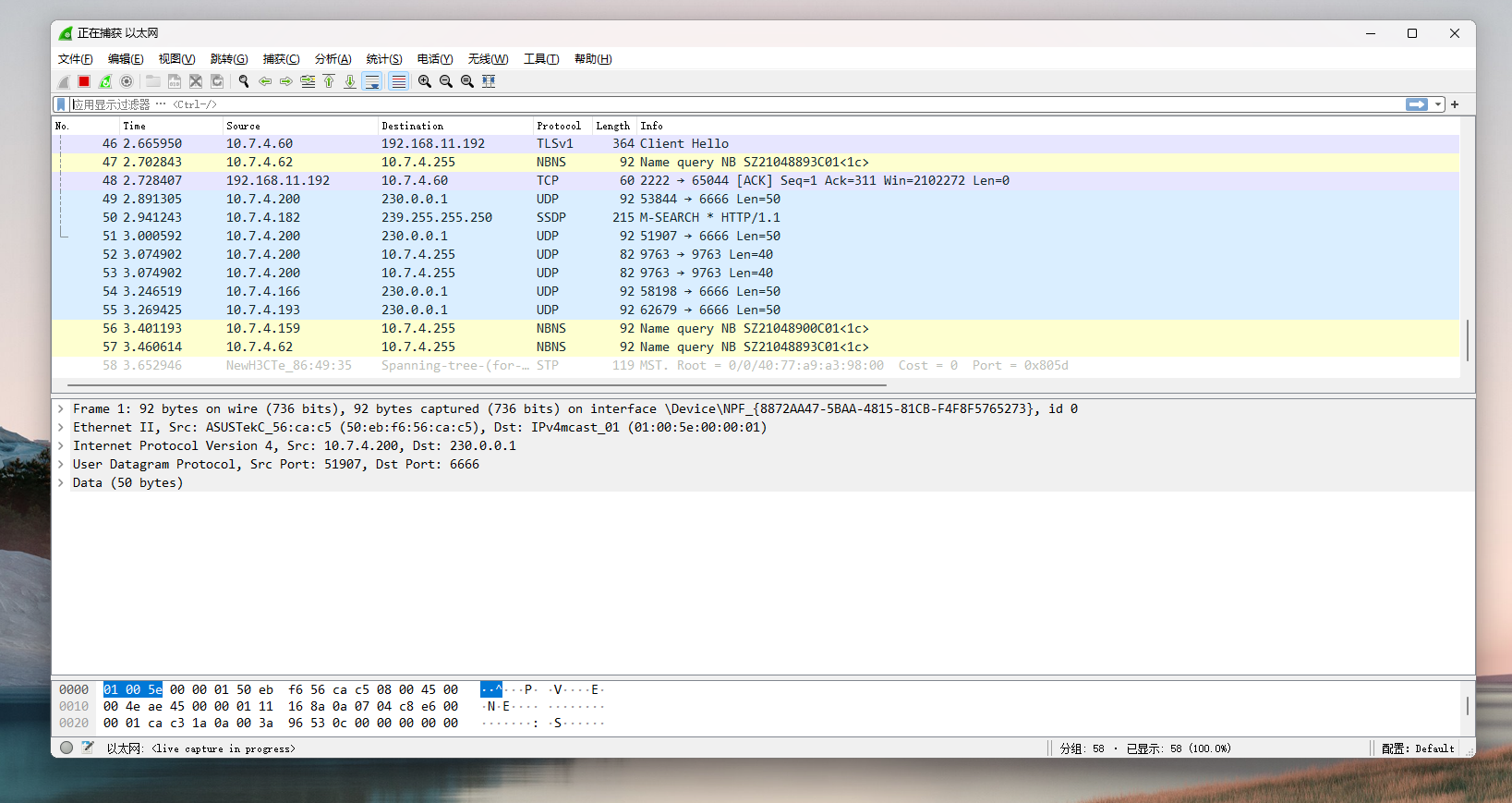Expand the Data (50 bytes) row
This screenshot has height=803, width=1512.
(61, 482)
